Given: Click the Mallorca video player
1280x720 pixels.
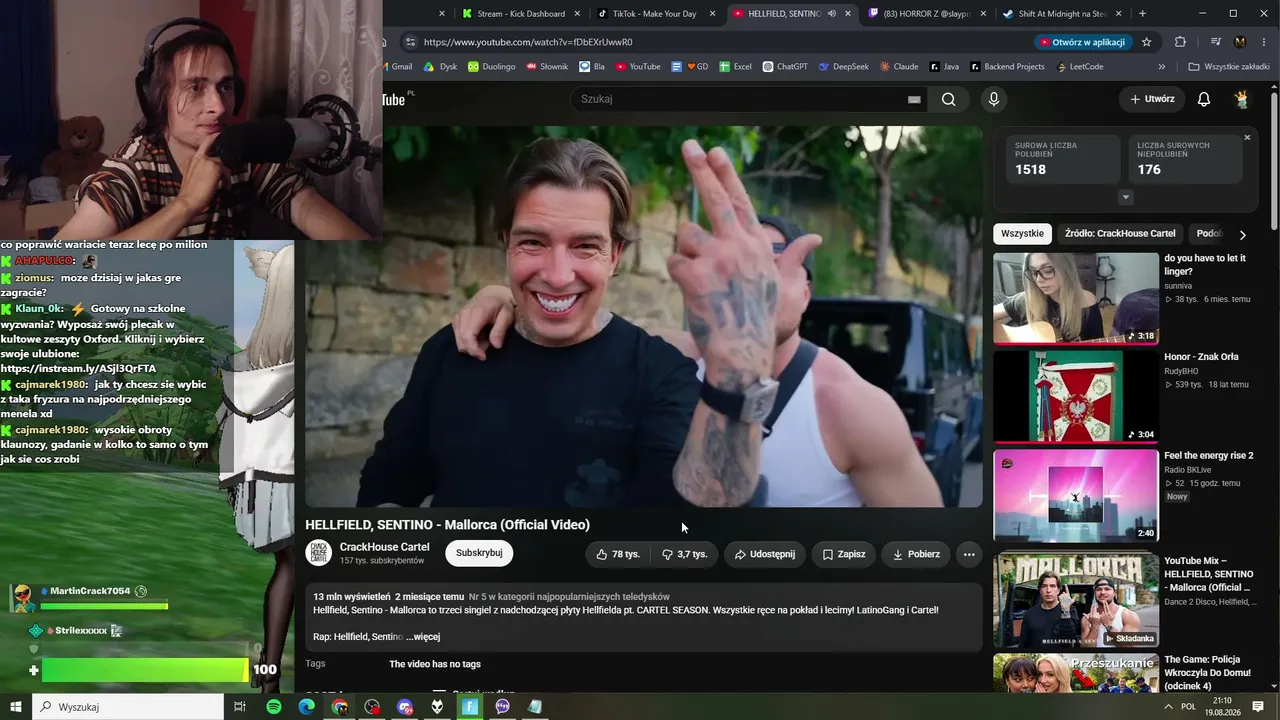Looking at the screenshot, I should pos(644,316).
